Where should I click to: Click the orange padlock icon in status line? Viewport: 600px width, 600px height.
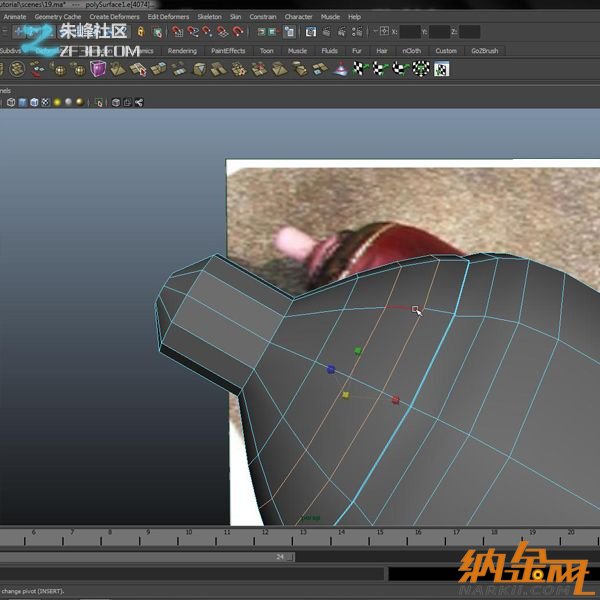141,32
